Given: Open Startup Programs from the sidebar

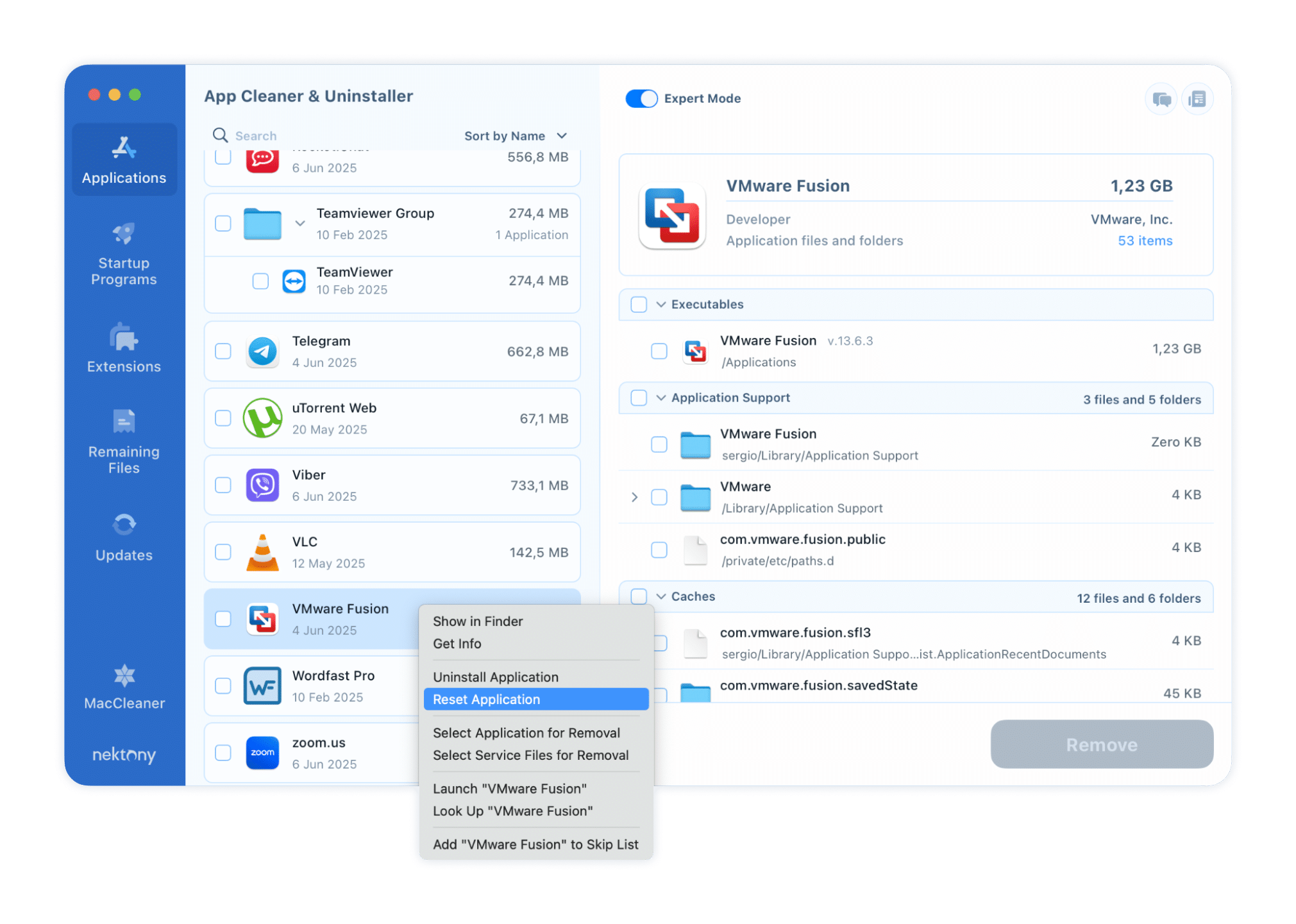Looking at the screenshot, I should (x=124, y=255).
